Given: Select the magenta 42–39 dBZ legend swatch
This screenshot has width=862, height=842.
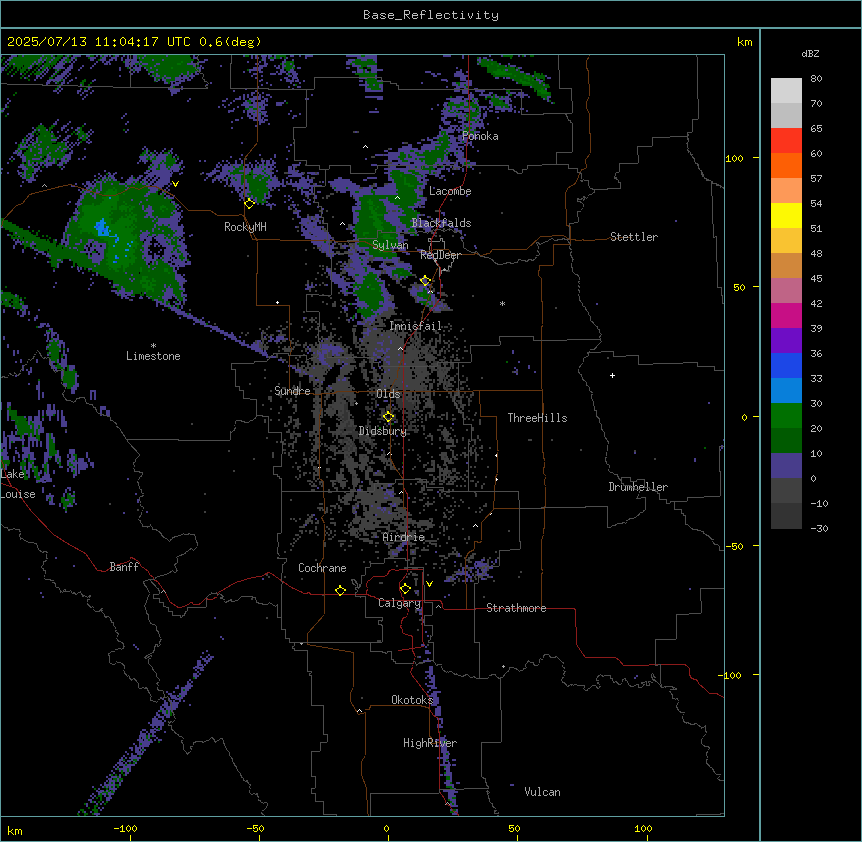Looking at the screenshot, I should pyautogui.click(x=786, y=315).
